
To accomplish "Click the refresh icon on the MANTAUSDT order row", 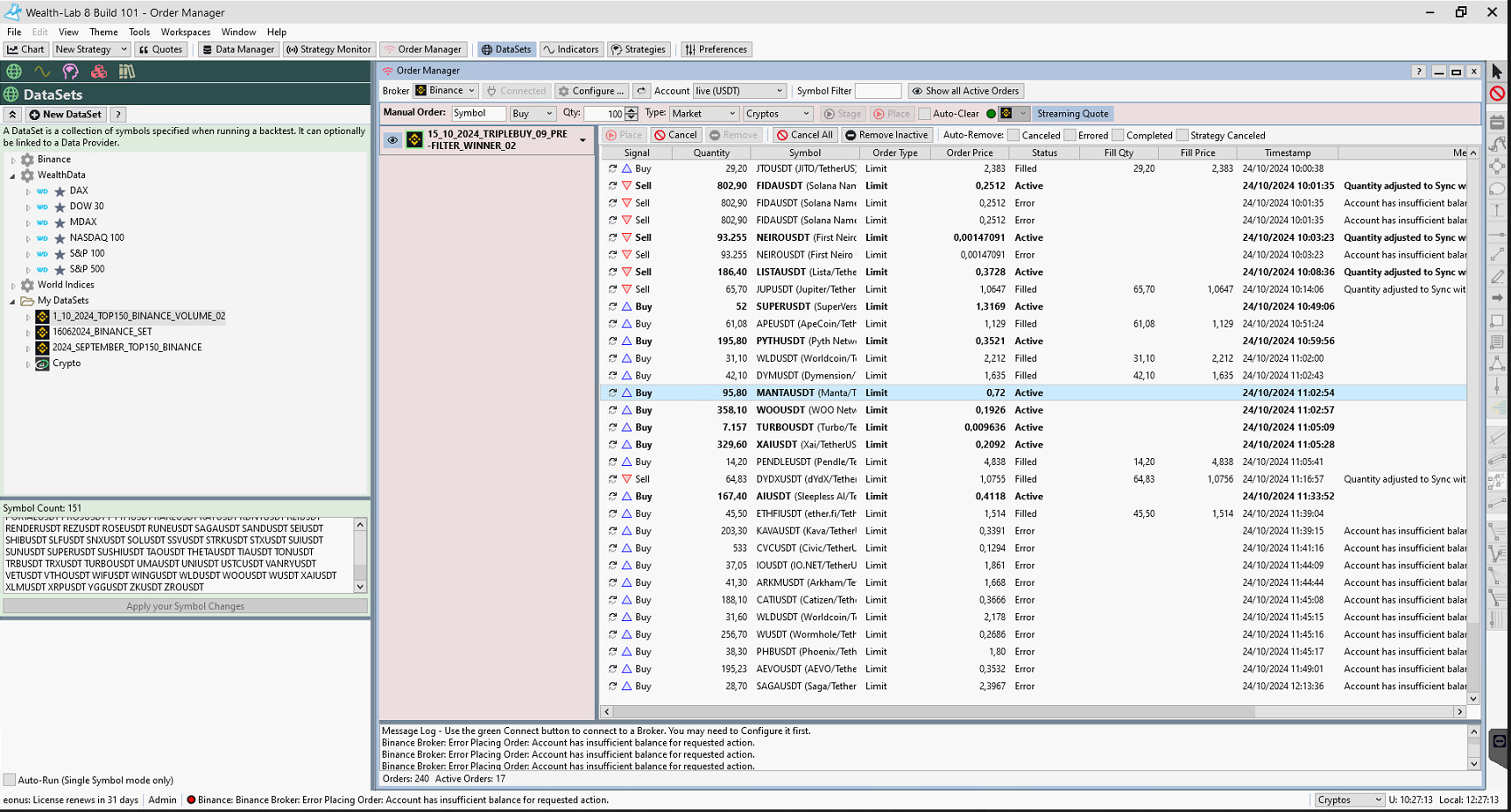I will pyautogui.click(x=612, y=393).
